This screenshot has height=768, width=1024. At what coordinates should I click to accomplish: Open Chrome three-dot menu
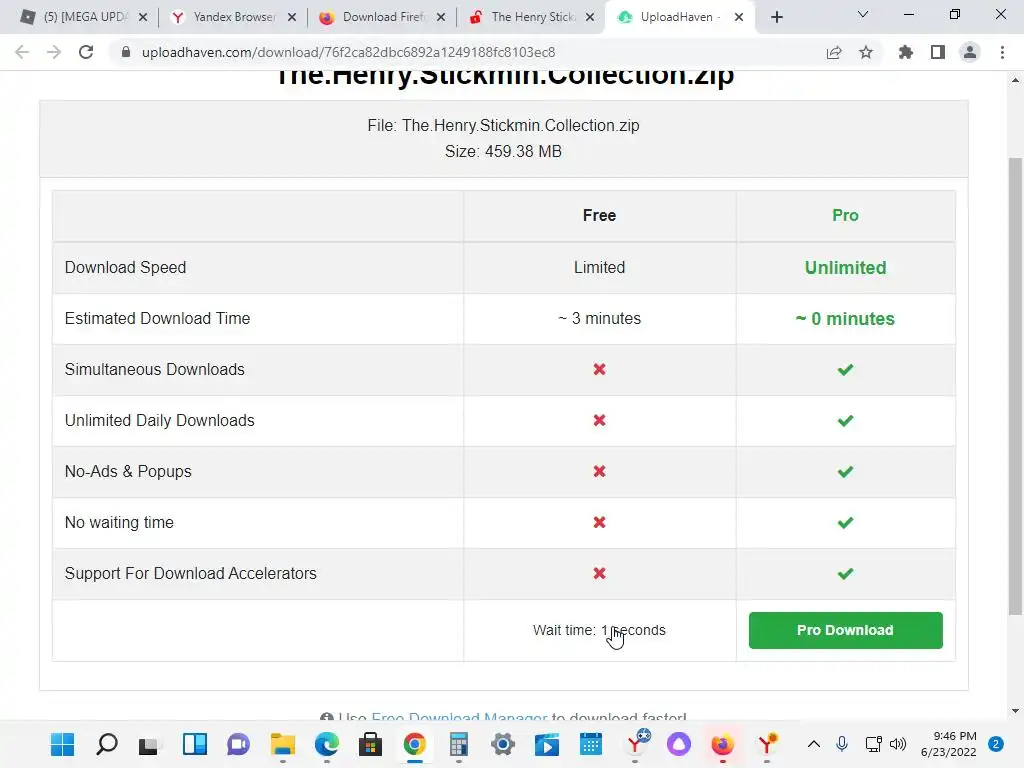(1002, 52)
